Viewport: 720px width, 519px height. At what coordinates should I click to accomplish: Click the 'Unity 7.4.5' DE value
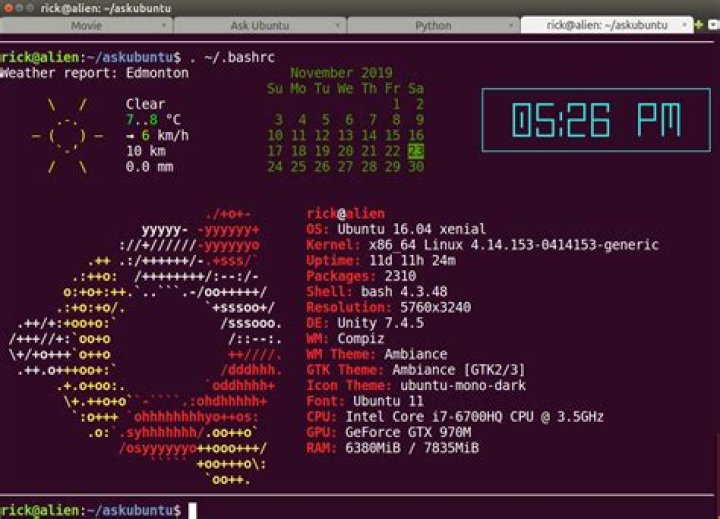coord(380,323)
